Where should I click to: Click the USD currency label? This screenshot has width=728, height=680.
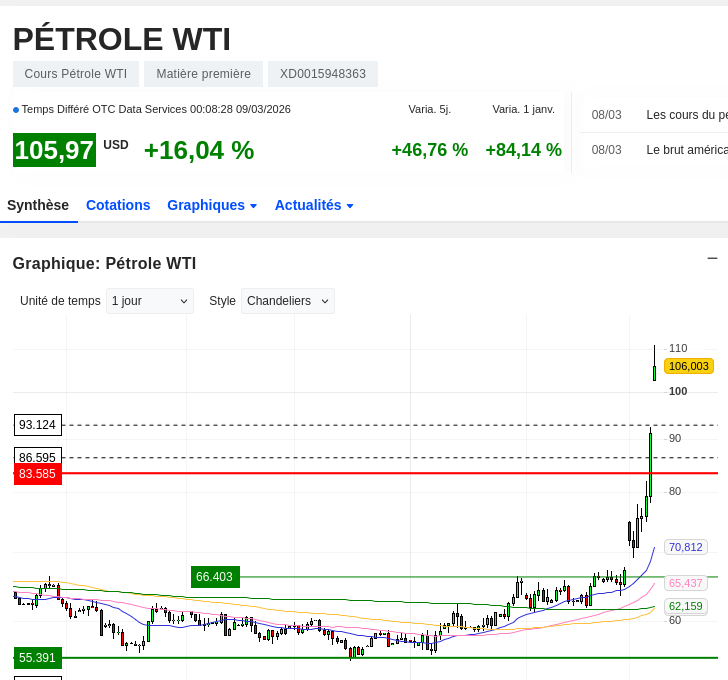[116, 145]
